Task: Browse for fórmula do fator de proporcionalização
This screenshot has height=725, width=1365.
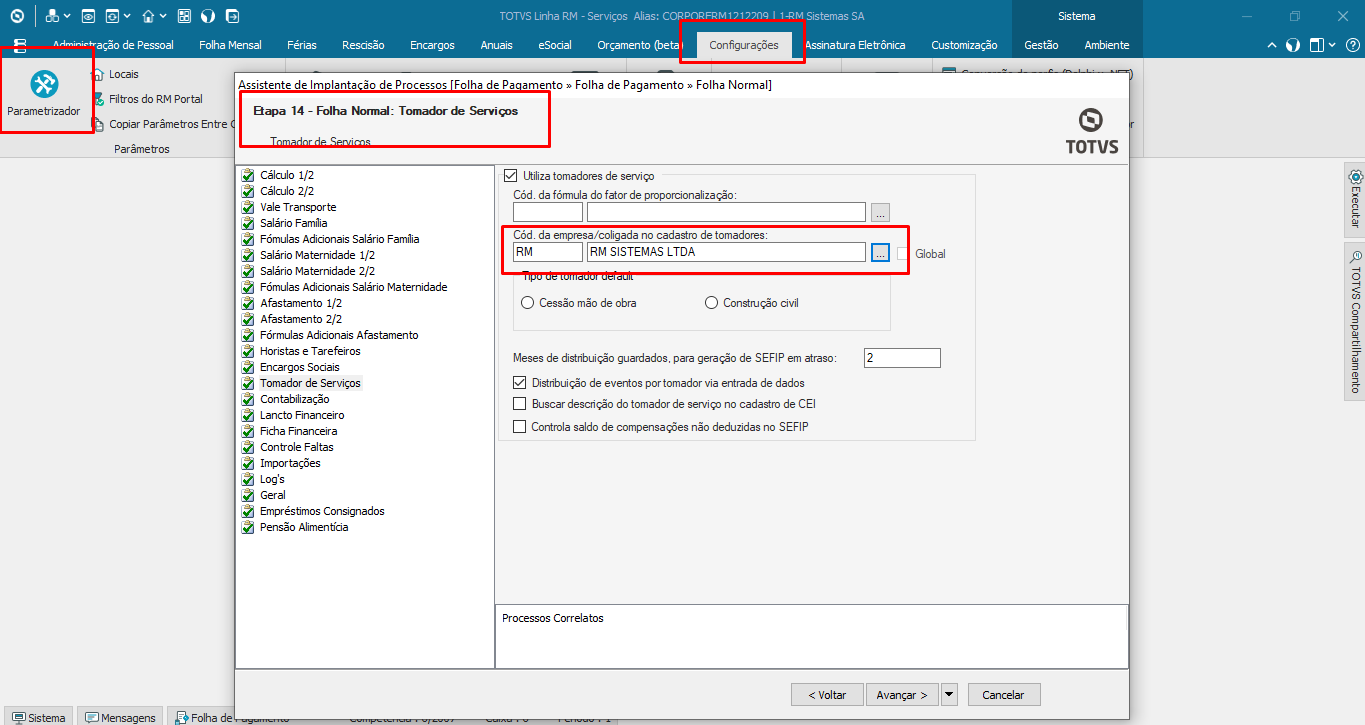Action: coord(880,211)
